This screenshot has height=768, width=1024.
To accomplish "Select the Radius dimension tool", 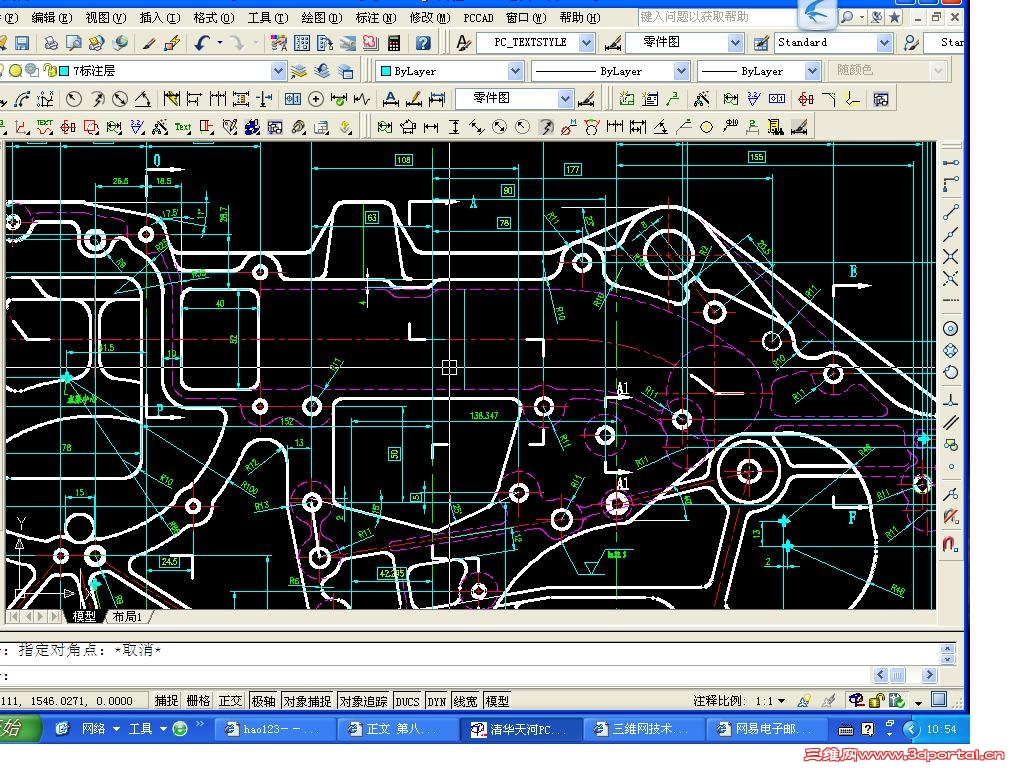I will click(x=74, y=99).
